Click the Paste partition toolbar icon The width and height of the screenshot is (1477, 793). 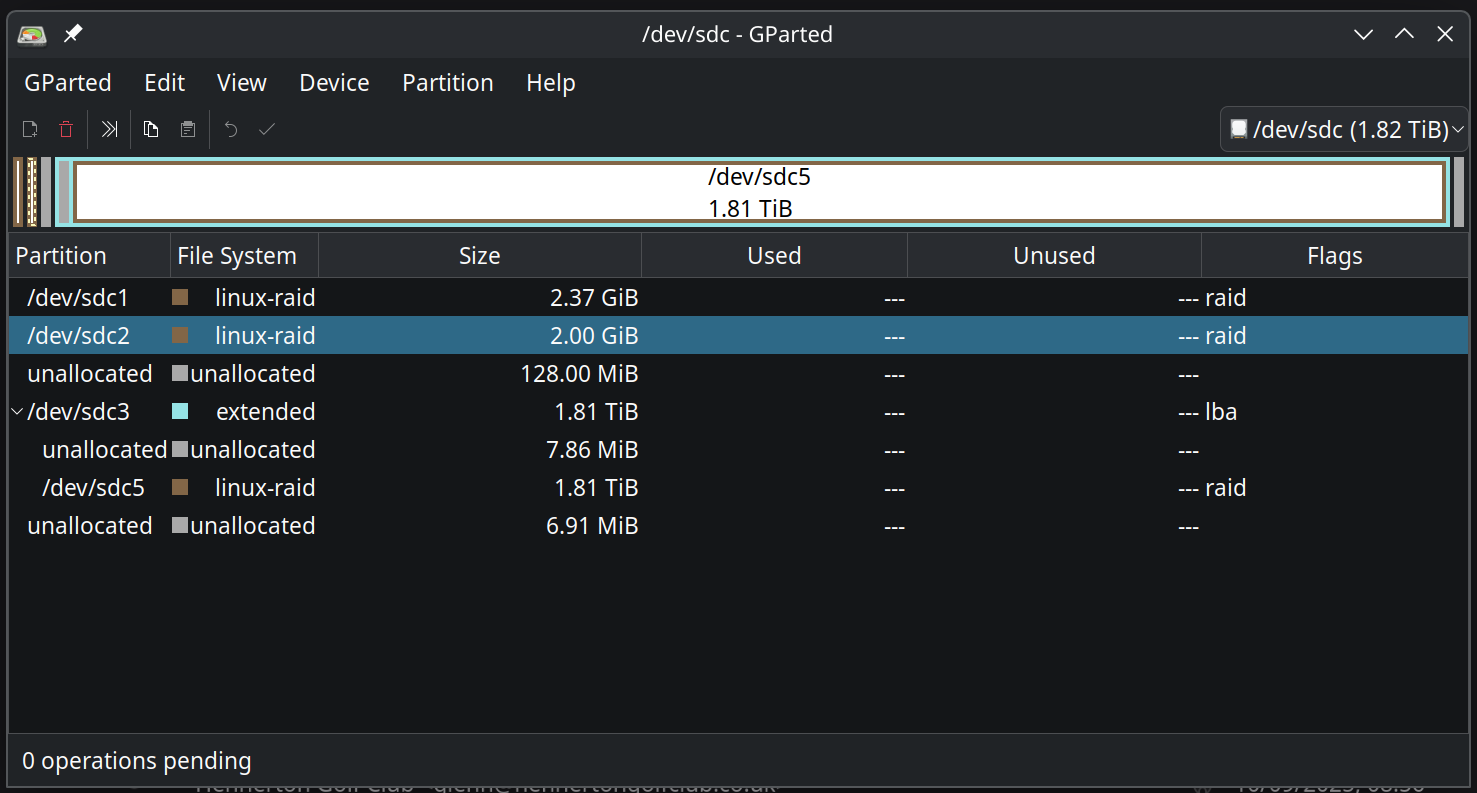pyautogui.click(x=187, y=129)
